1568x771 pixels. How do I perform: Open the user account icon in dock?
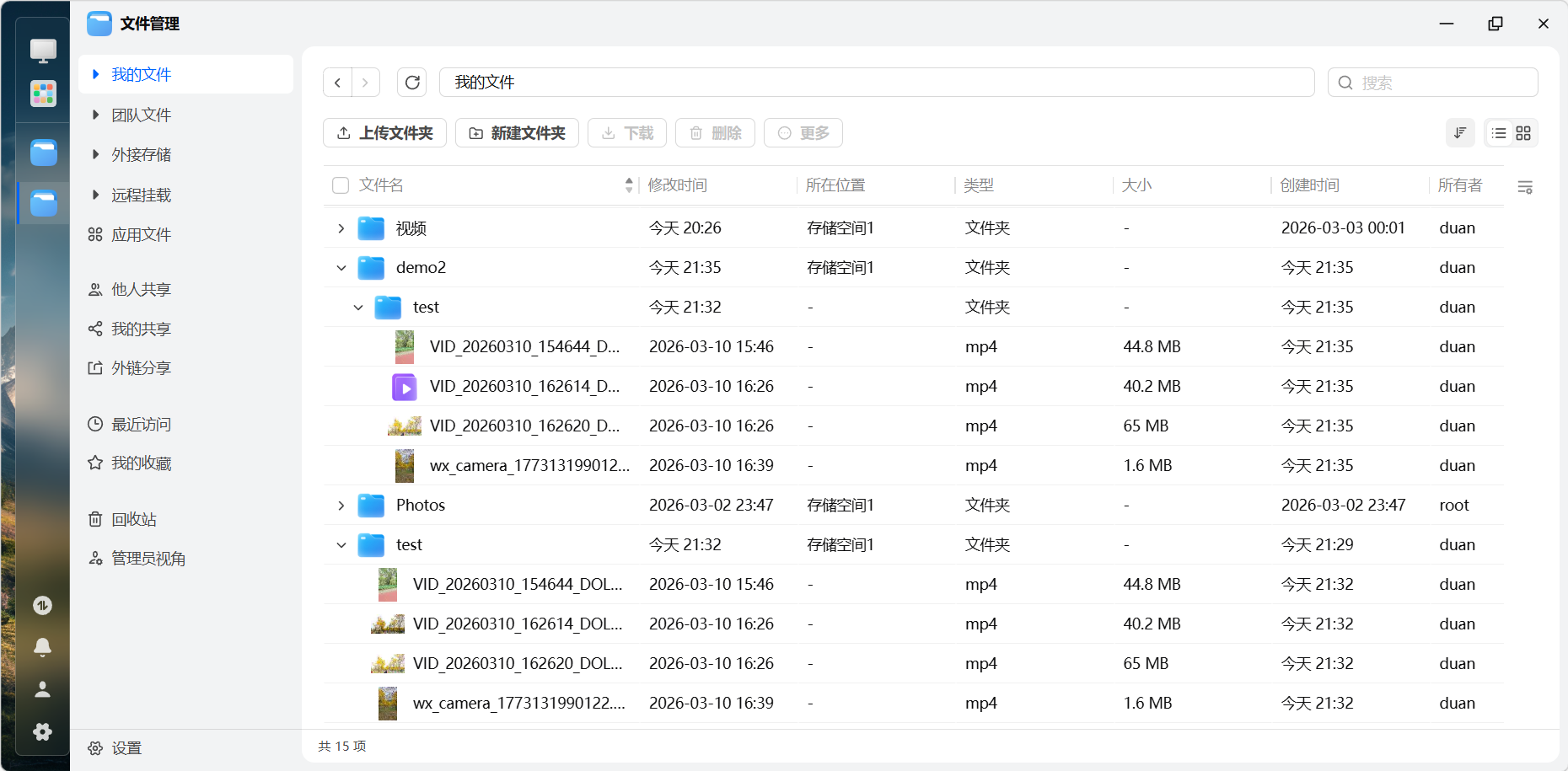point(43,689)
